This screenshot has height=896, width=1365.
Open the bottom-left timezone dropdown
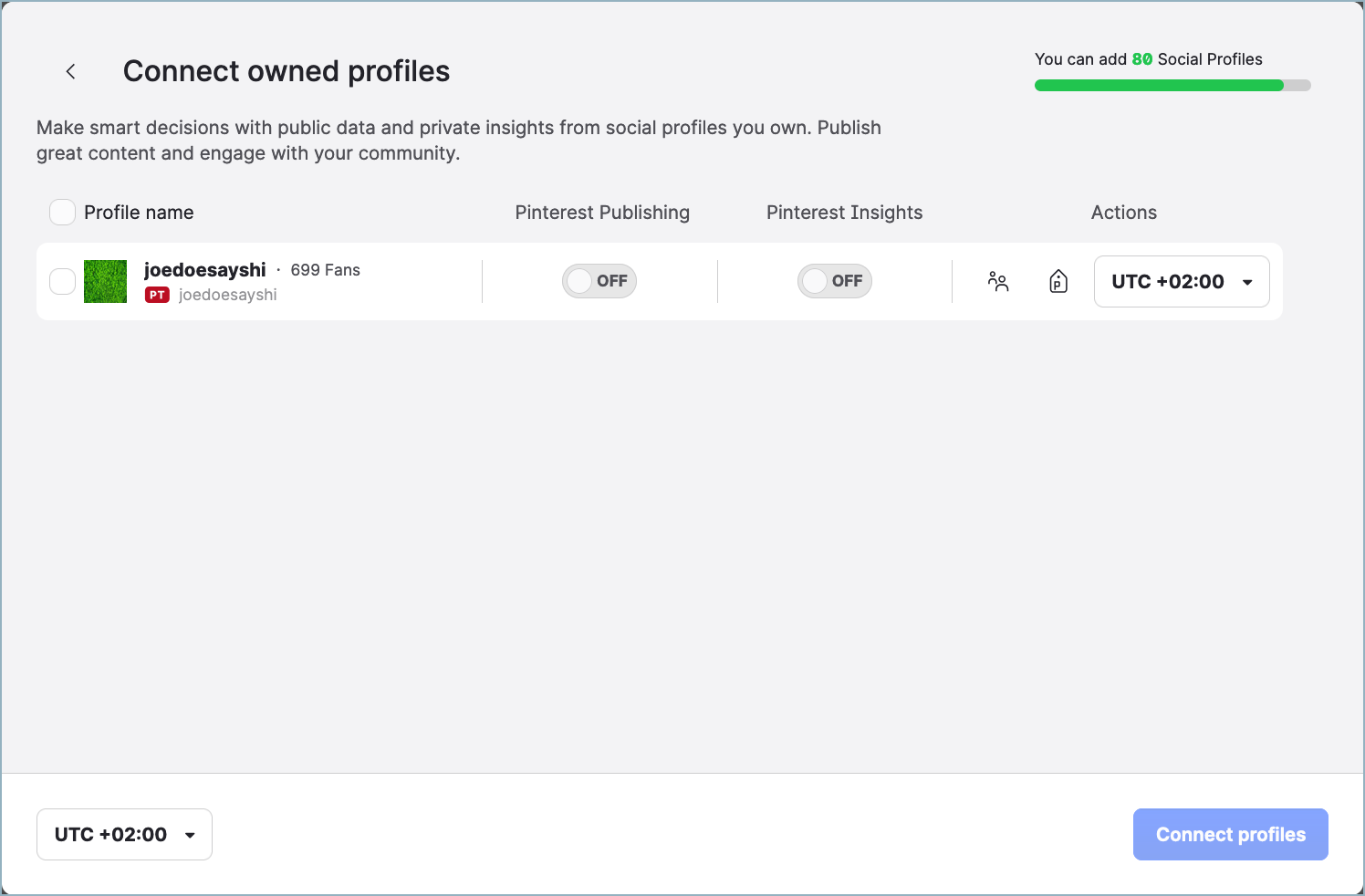pyautogui.click(x=124, y=834)
